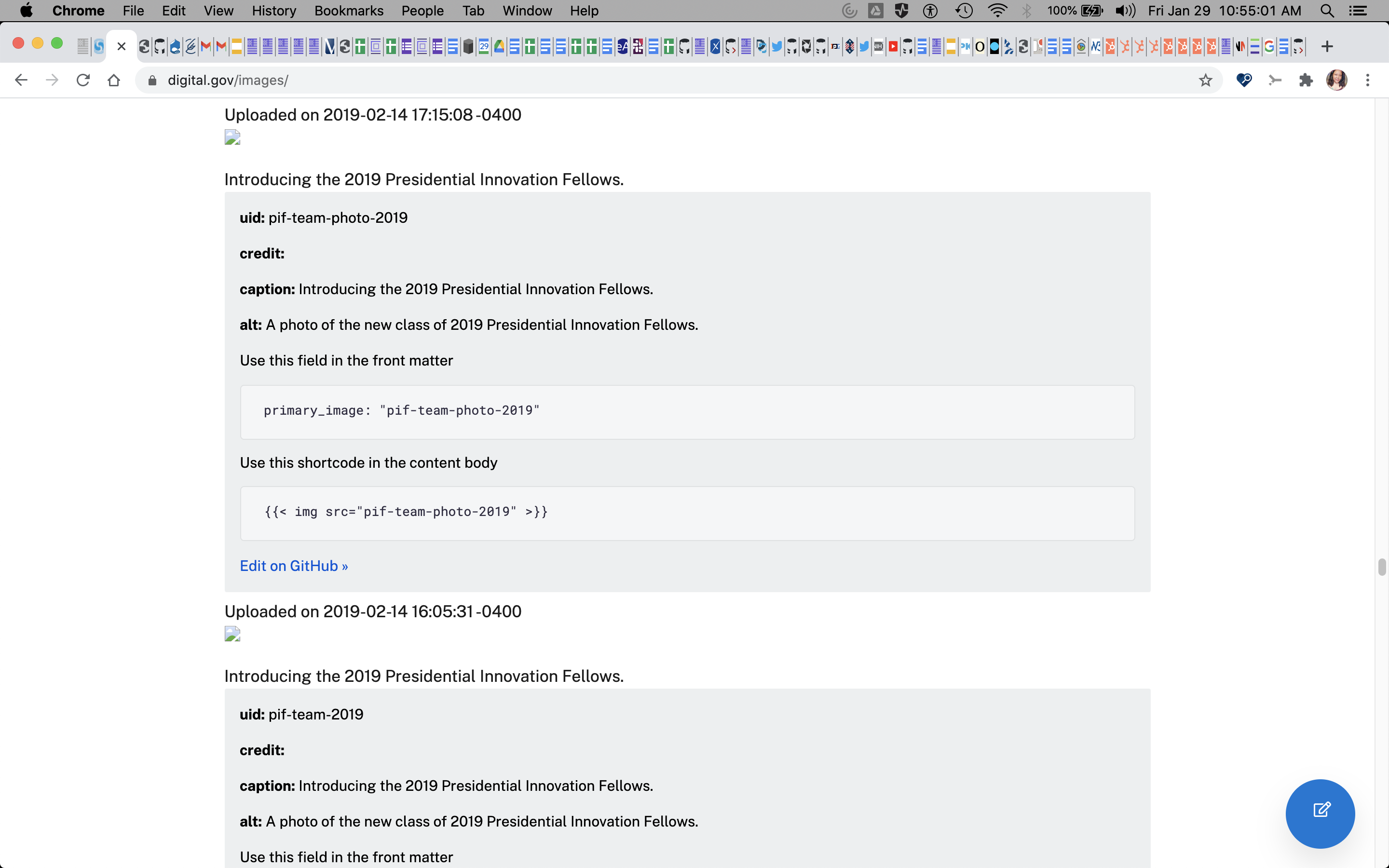Toggle Bluetooth from the menu bar
Screen dimensions: 1389x868
click(1027, 10)
